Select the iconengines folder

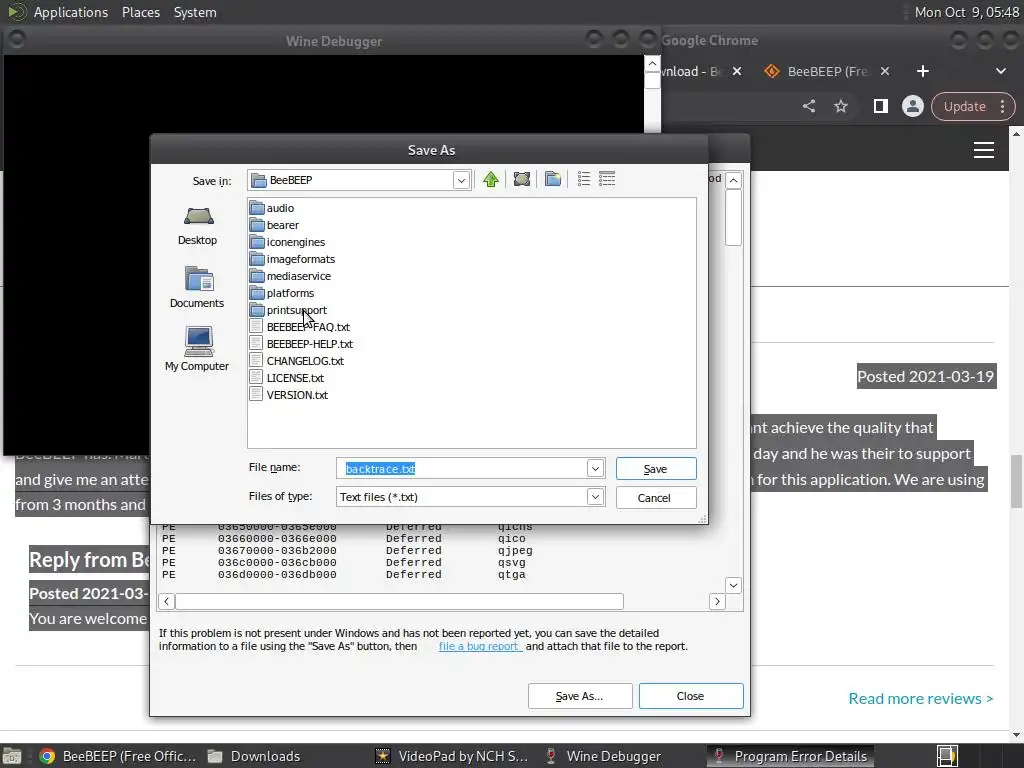click(x=288, y=242)
